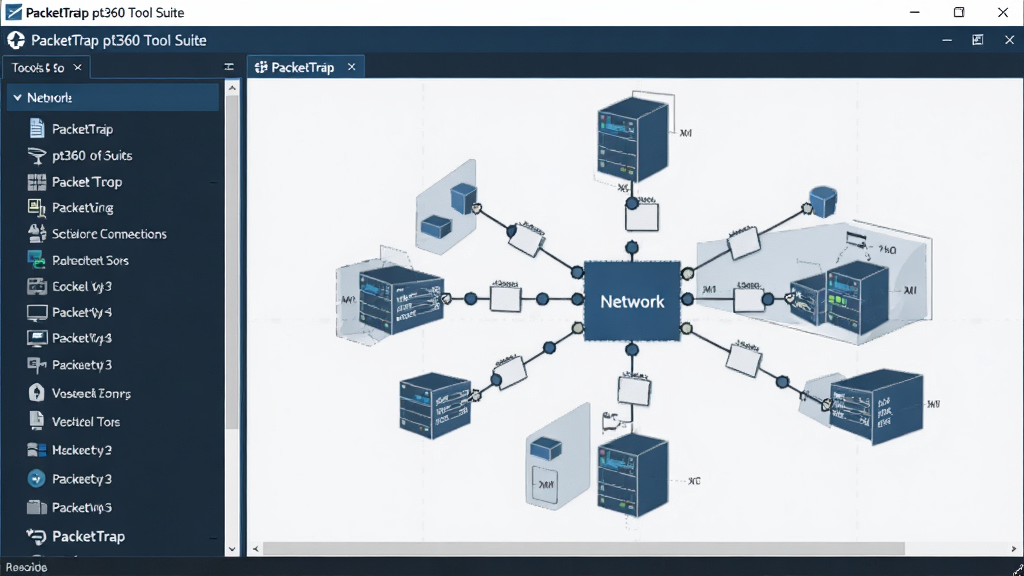Open the Vosteel Zonrs item
The image size is (1024, 576).
coord(91,393)
